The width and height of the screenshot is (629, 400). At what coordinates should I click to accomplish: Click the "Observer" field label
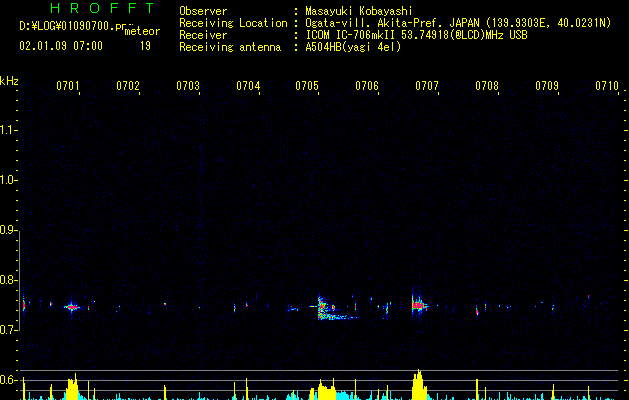[203, 11]
